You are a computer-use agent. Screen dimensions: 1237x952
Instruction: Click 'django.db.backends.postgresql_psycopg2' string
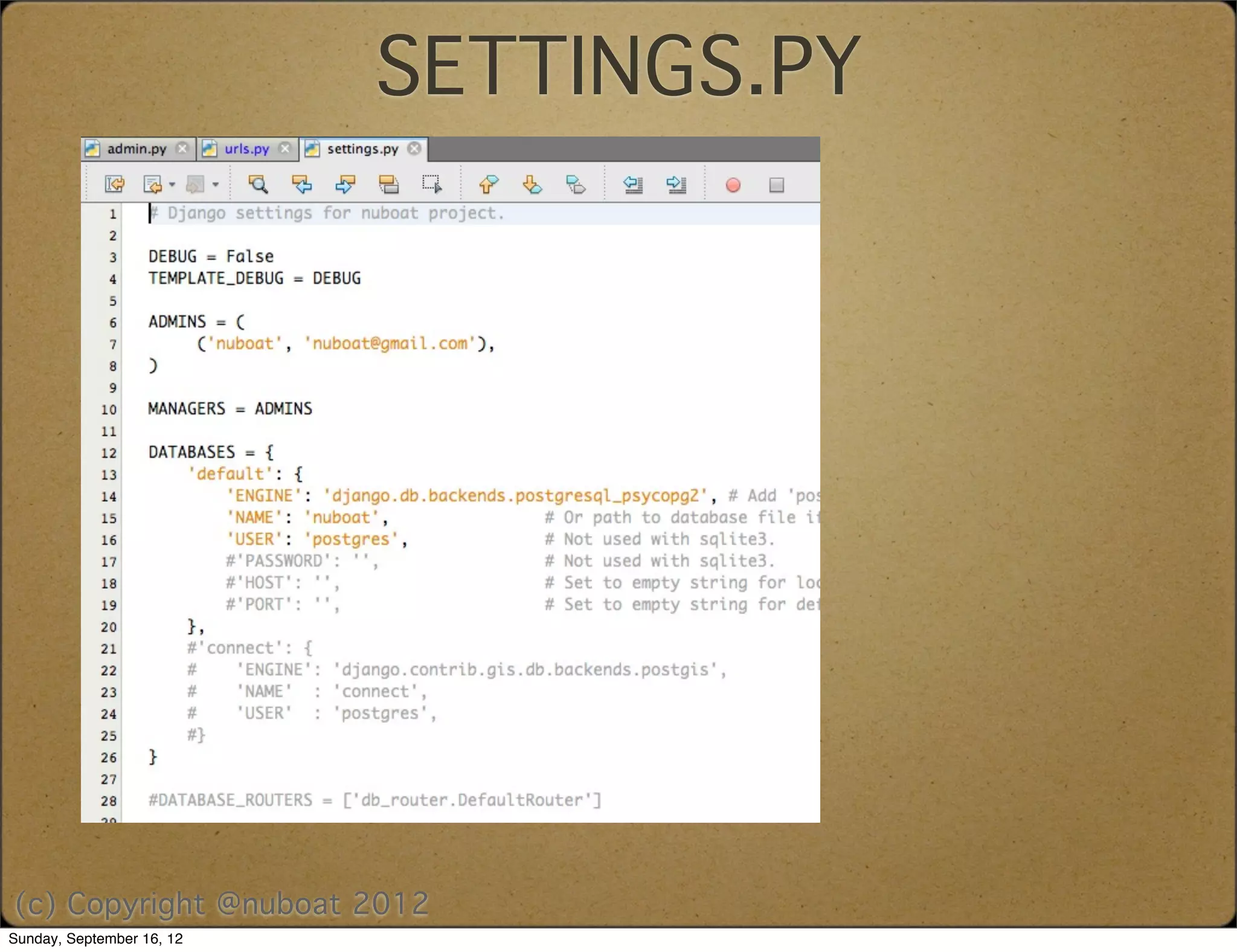click(x=515, y=495)
